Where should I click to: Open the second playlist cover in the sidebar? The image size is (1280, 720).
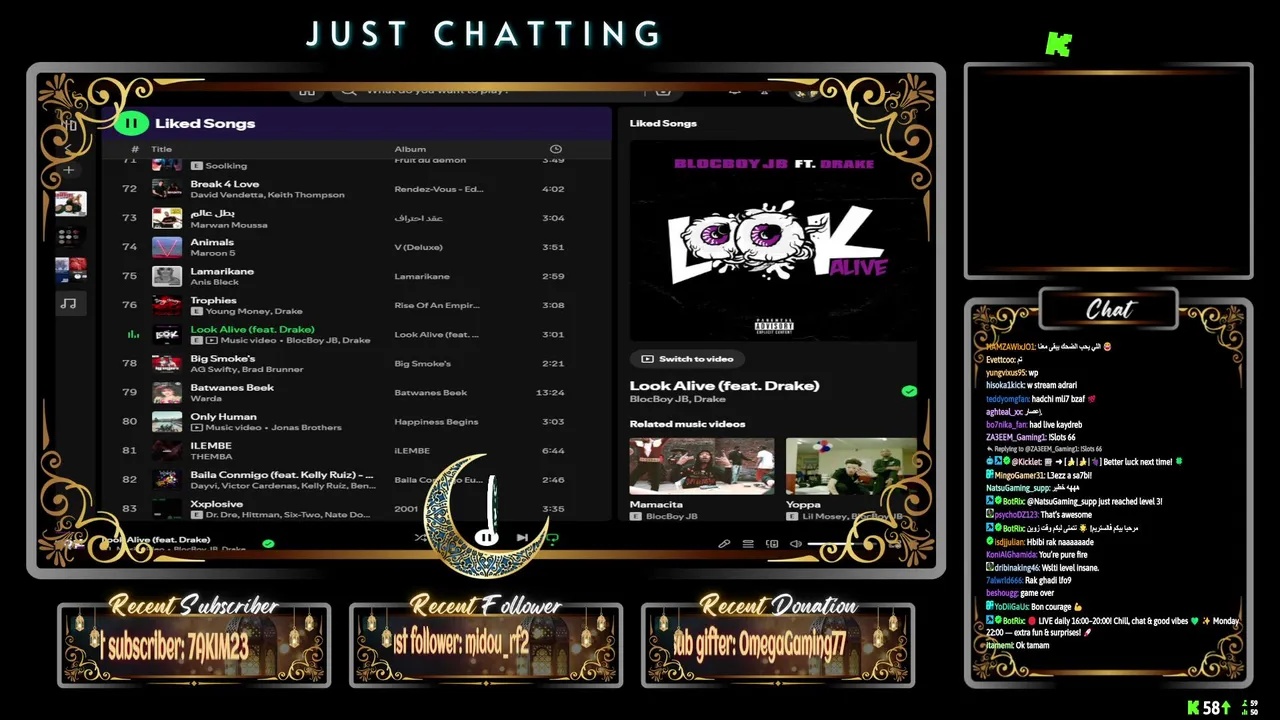coord(70,237)
